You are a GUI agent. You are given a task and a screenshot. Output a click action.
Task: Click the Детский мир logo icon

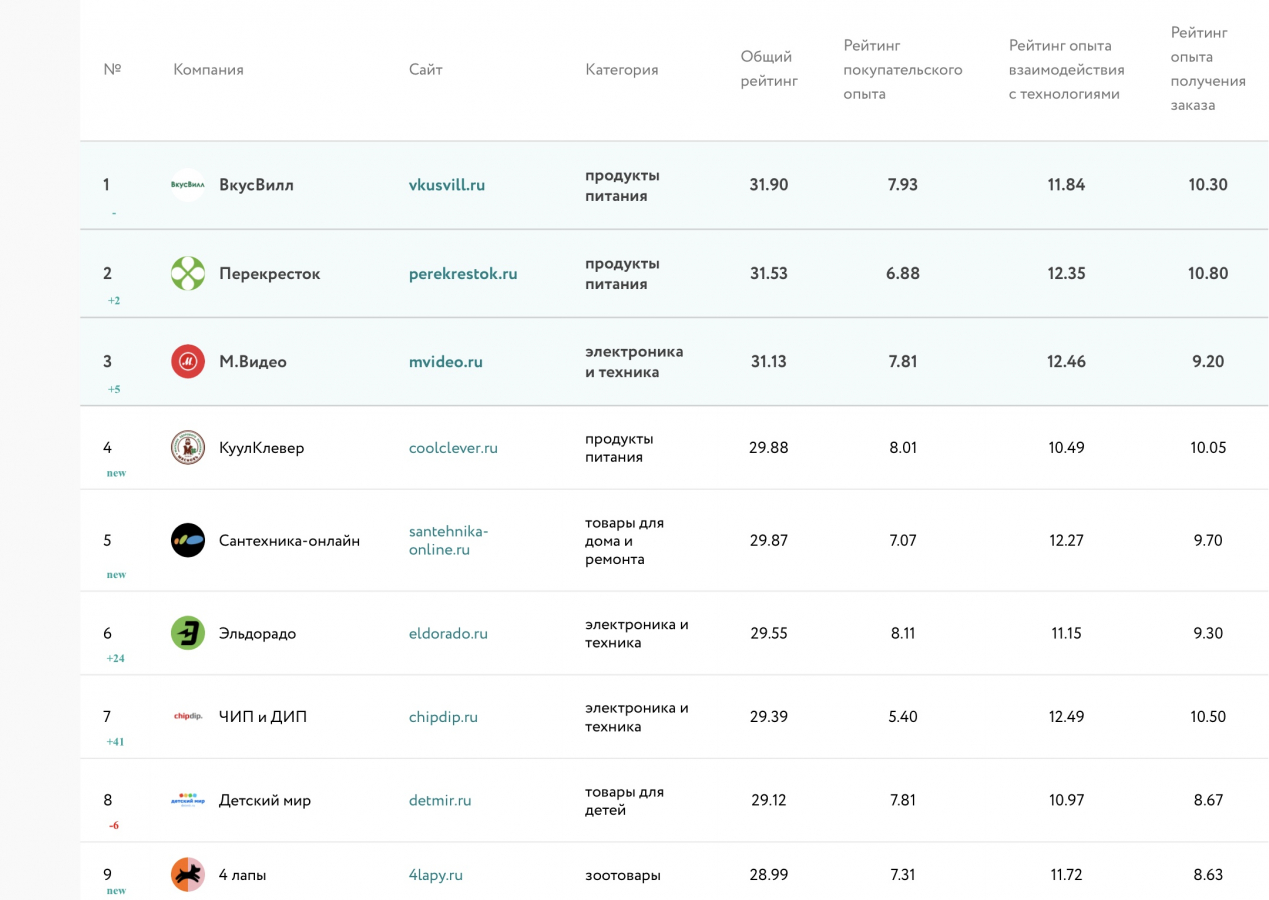tap(188, 800)
